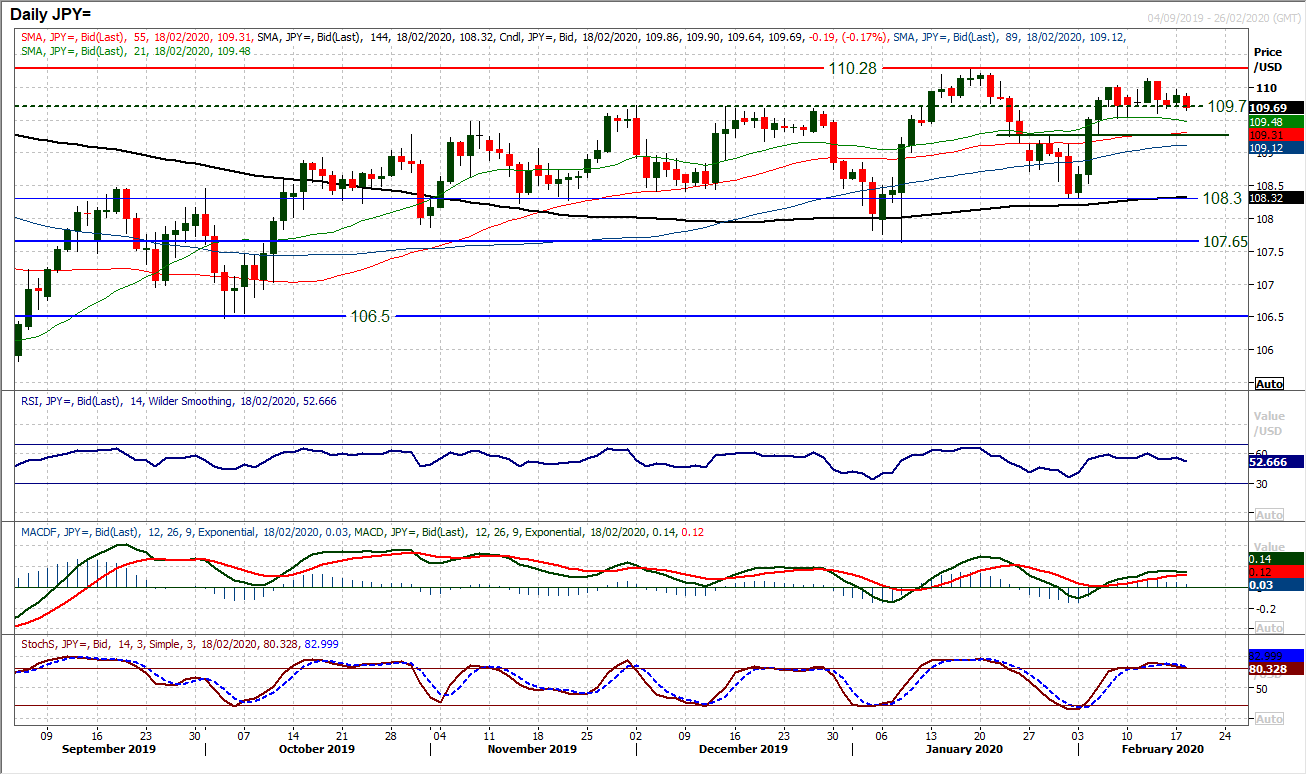This screenshot has width=1307, height=775.
Task: Click the black 109.69 last price tag
Action: click(x=1277, y=107)
